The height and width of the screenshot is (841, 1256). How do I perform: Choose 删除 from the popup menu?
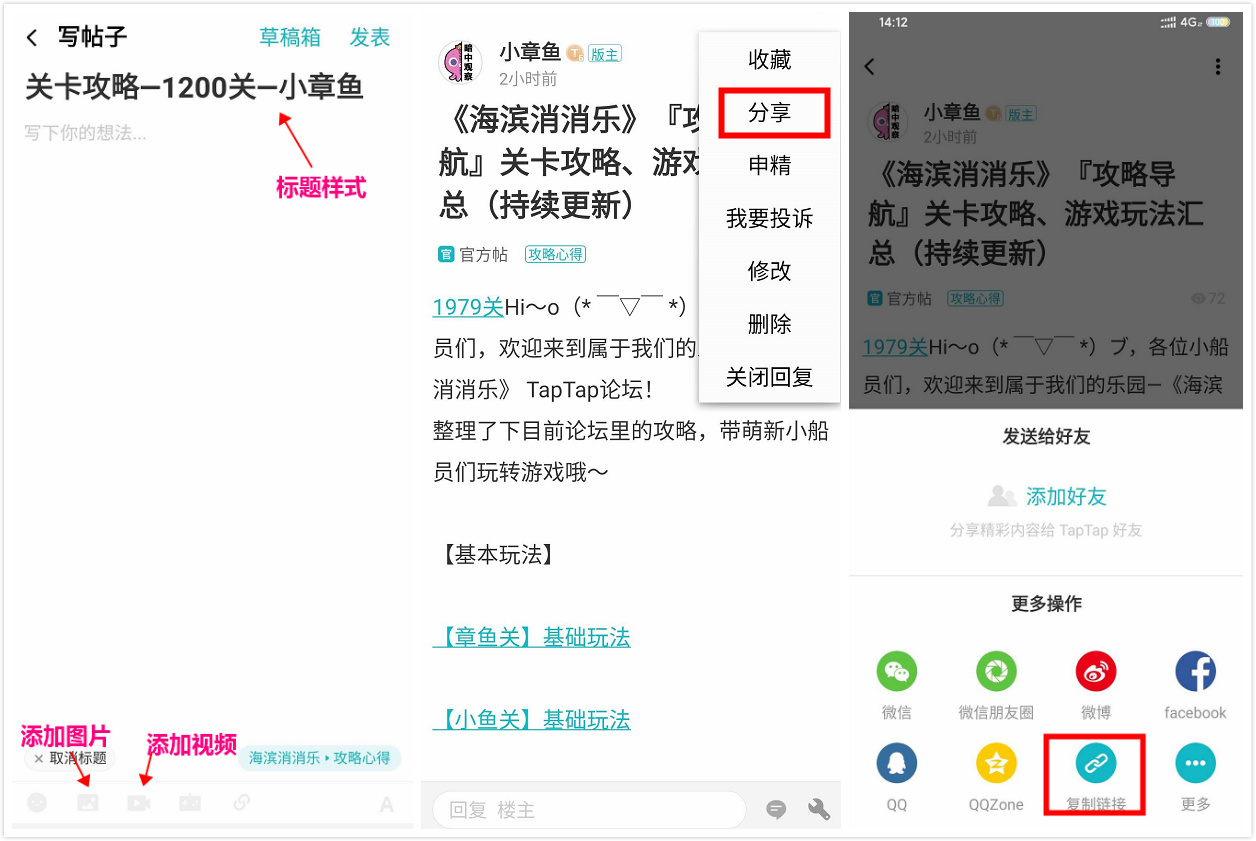click(770, 324)
